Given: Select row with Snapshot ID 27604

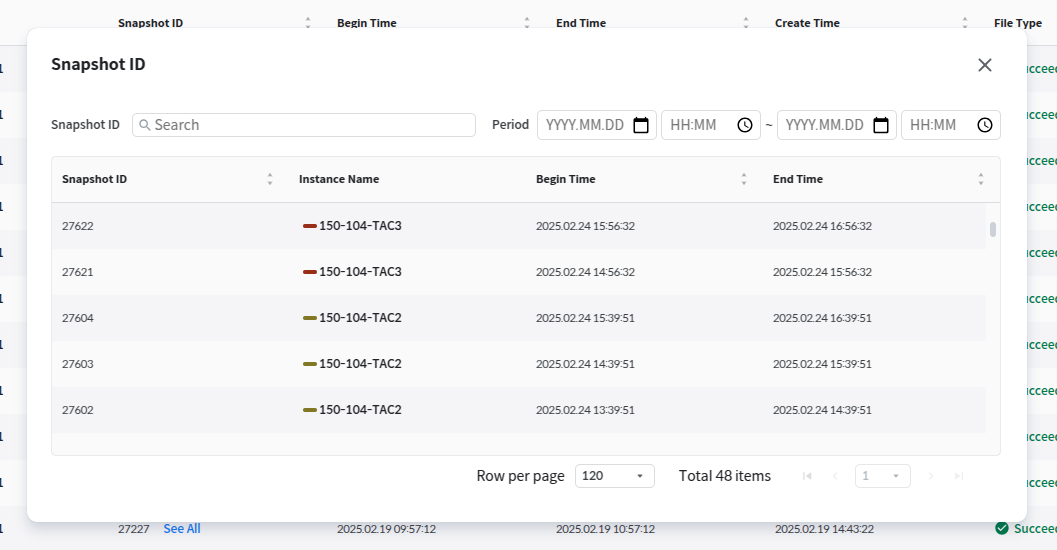Looking at the screenshot, I should point(78,318).
